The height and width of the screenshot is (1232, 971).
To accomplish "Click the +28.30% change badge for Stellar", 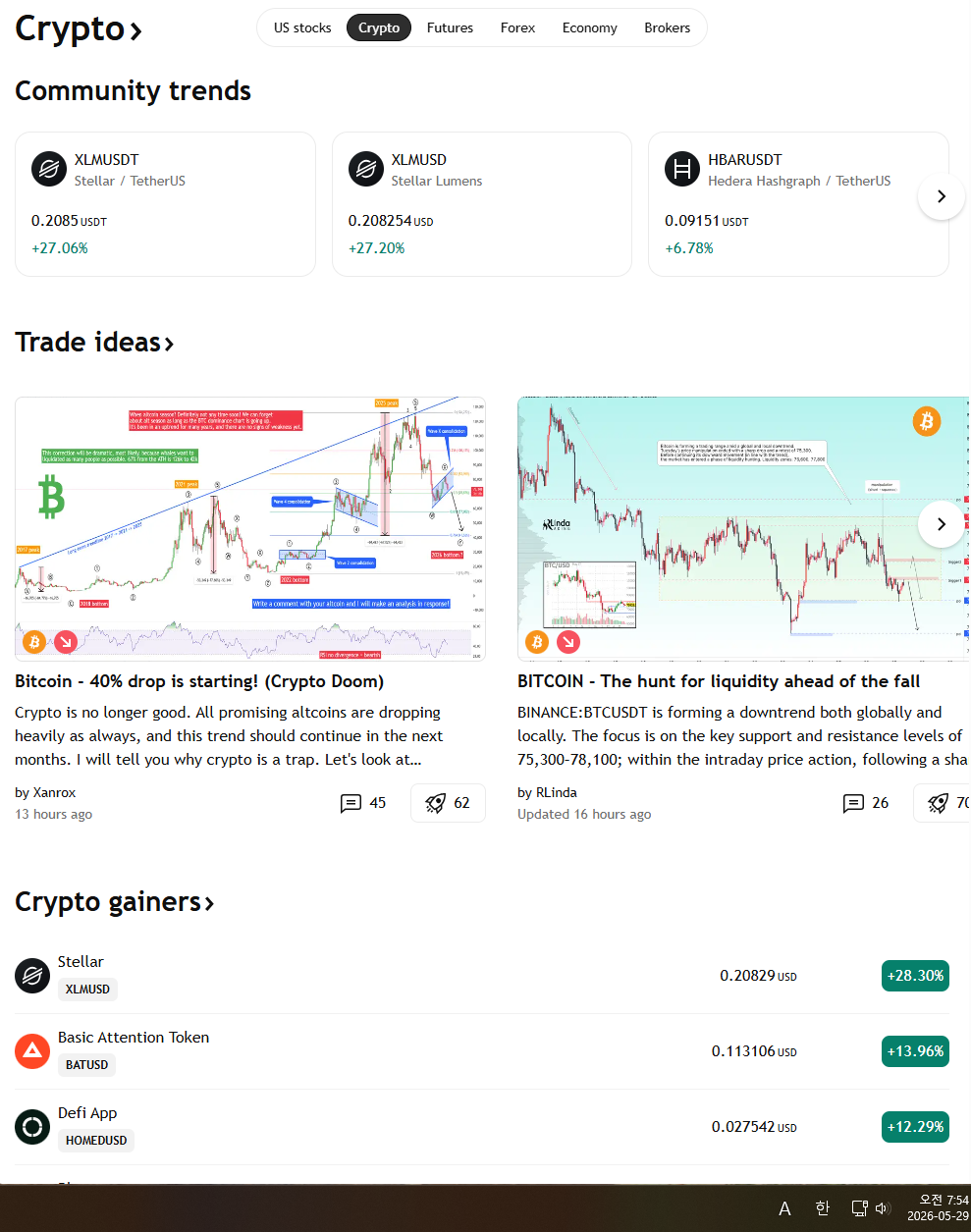I will click(915, 976).
